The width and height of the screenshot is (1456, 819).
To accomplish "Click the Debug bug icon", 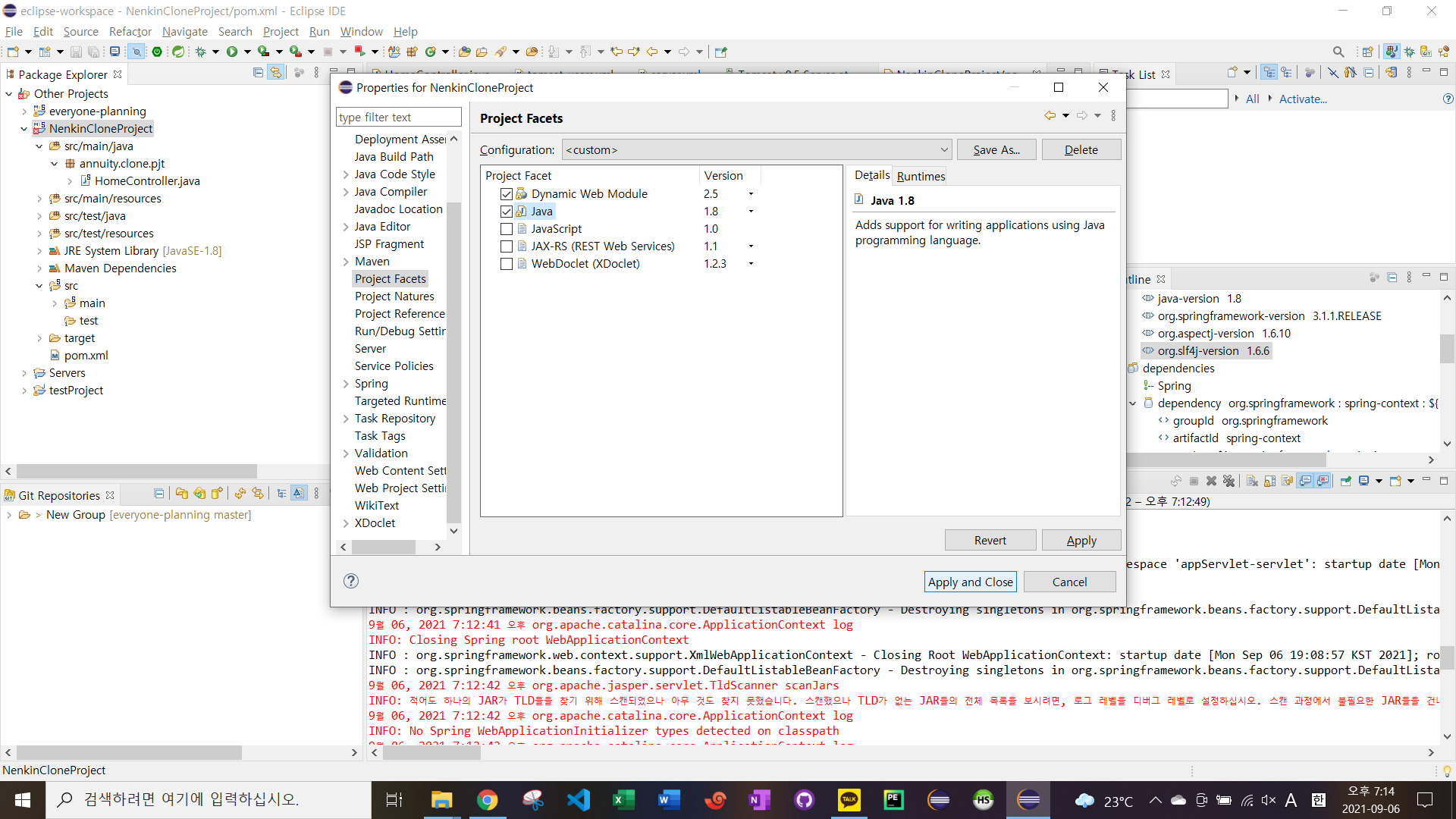I will coord(200,52).
